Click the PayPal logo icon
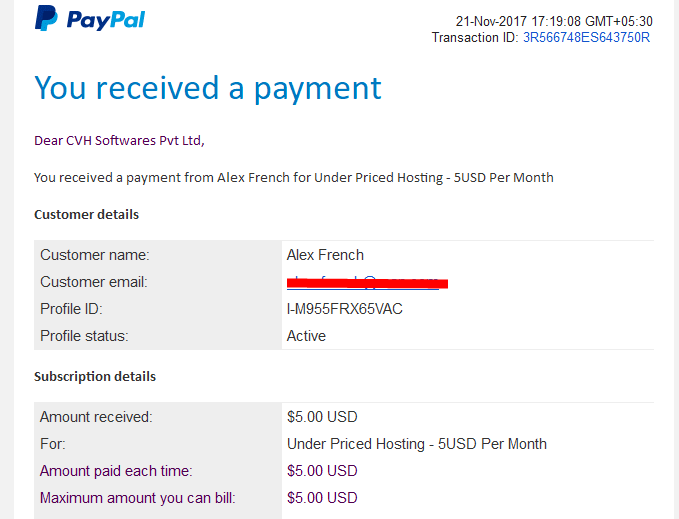This screenshot has height=519, width=679. pos(46,18)
